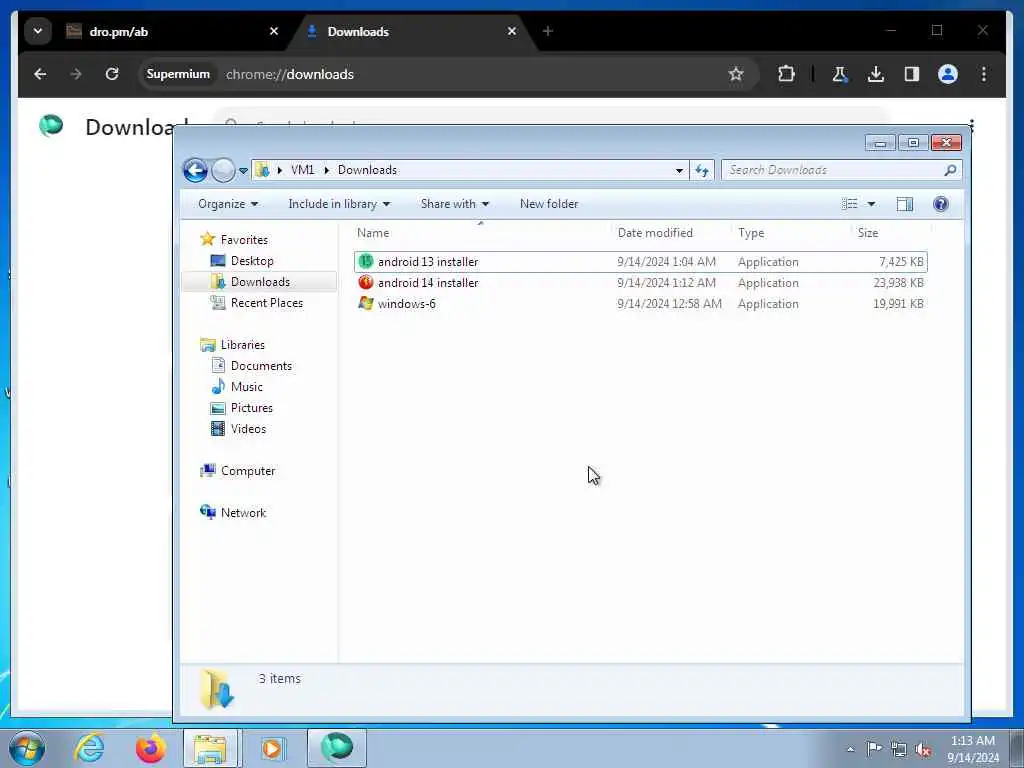
Task: Click the Change your view icon
Action: (850, 204)
